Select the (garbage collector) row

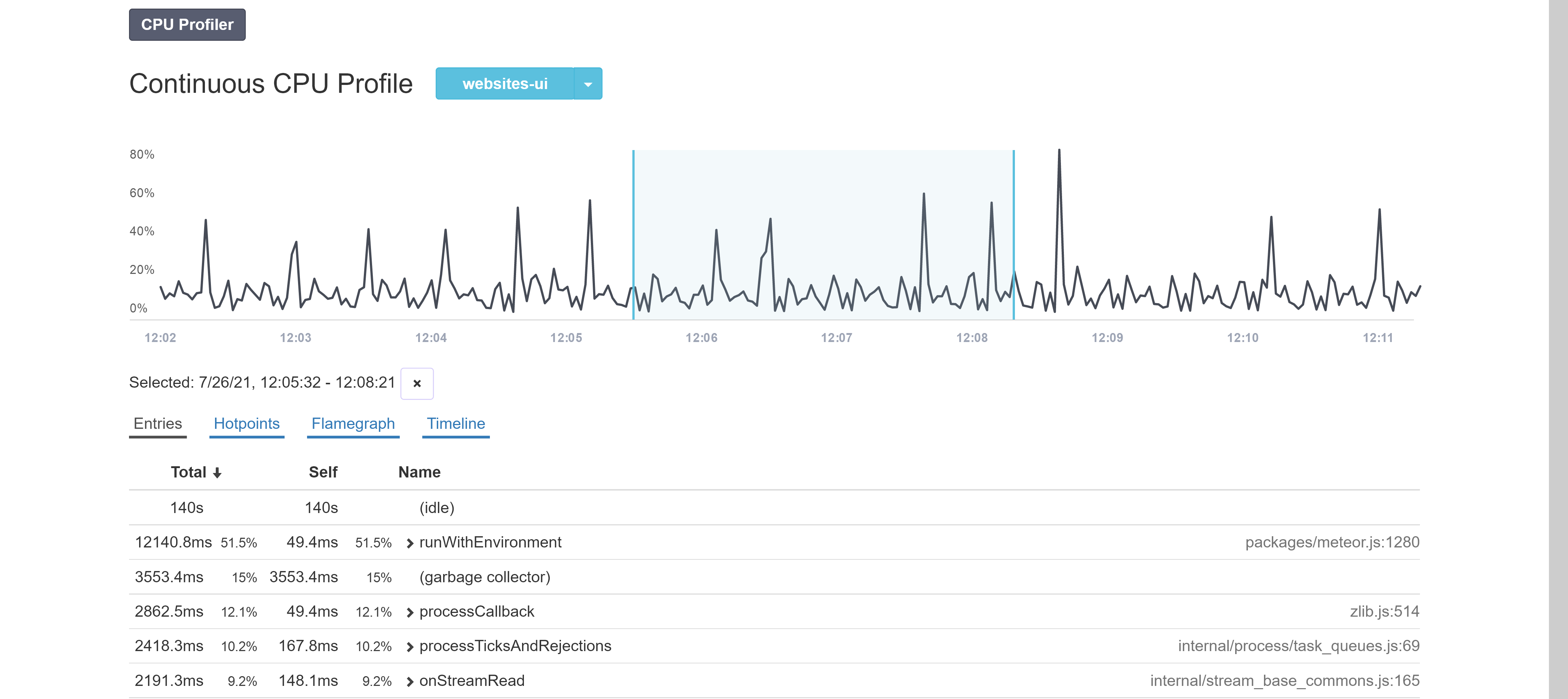485,577
